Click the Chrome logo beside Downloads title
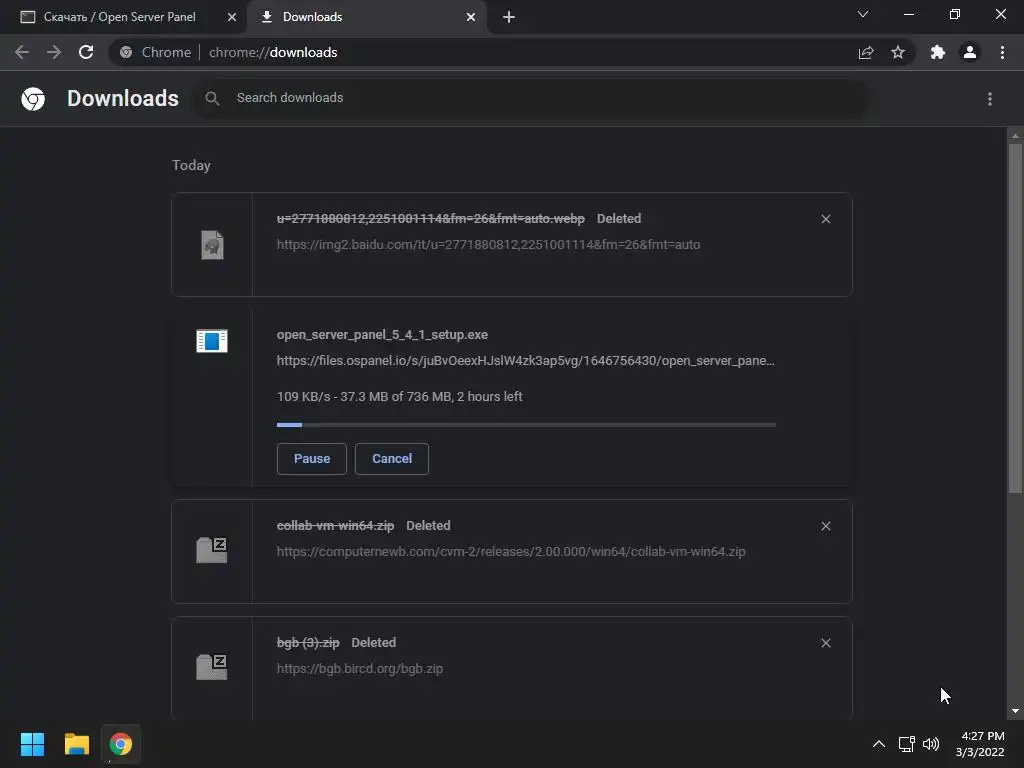The width and height of the screenshot is (1024, 768). point(33,99)
